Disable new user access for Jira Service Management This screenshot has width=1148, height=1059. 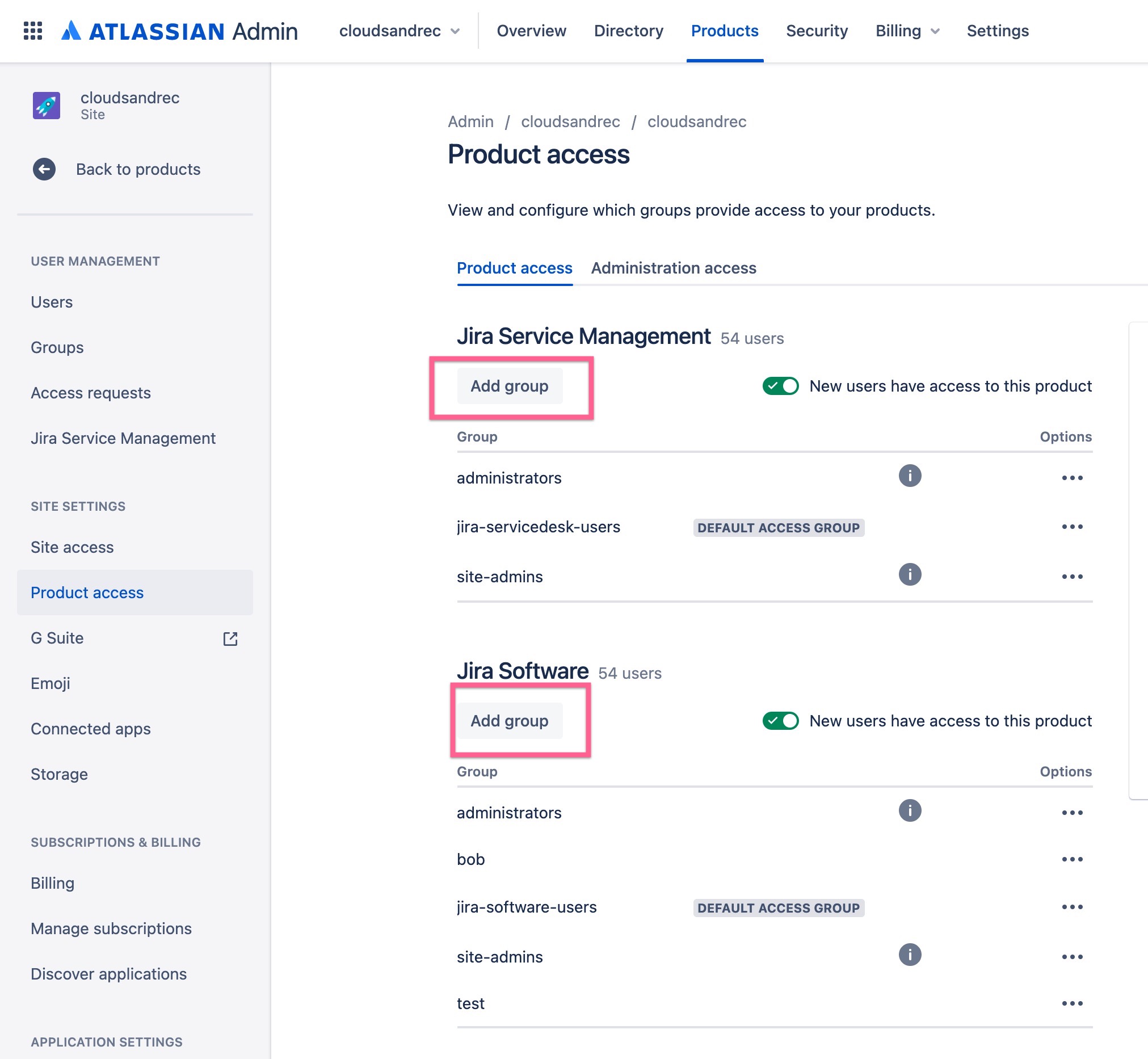[x=781, y=386]
